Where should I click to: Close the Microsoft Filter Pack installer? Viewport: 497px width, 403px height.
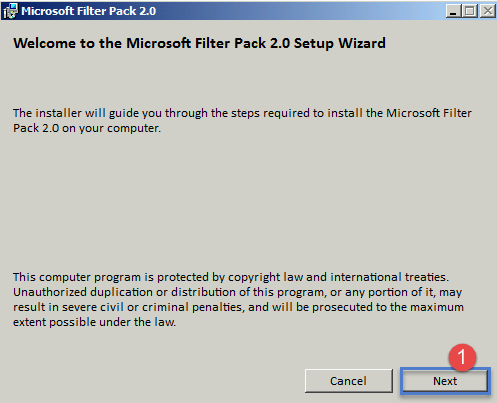(x=488, y=11)
